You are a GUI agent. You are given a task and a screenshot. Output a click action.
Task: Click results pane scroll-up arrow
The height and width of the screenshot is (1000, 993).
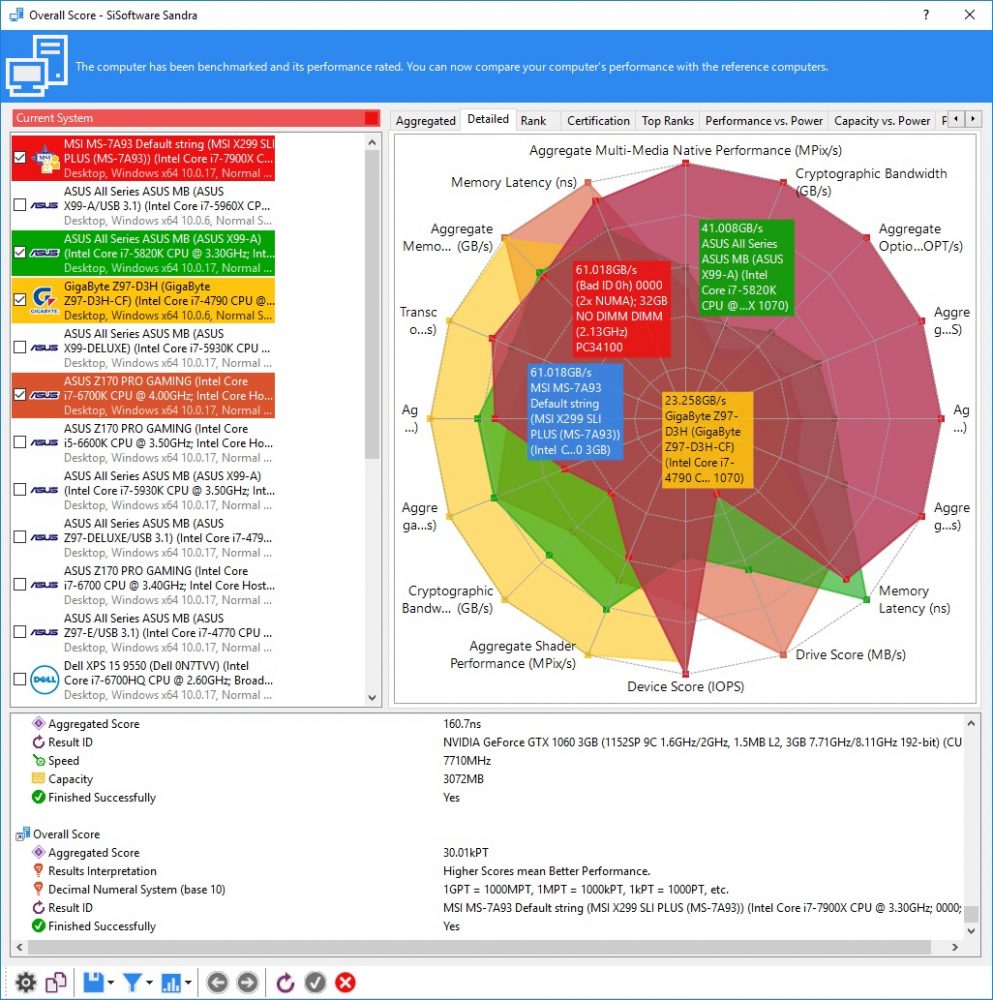click(x=971, y=724)
